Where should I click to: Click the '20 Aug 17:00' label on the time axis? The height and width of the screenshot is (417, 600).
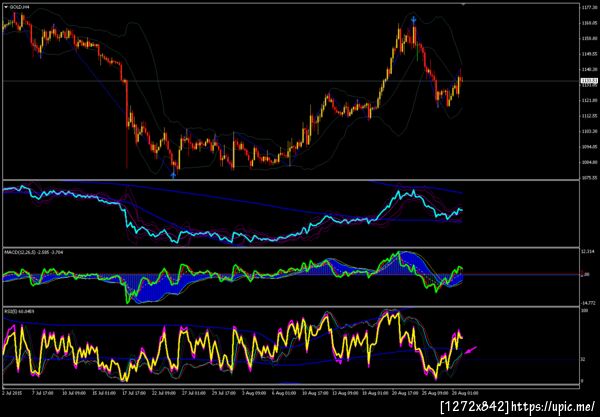404,393
